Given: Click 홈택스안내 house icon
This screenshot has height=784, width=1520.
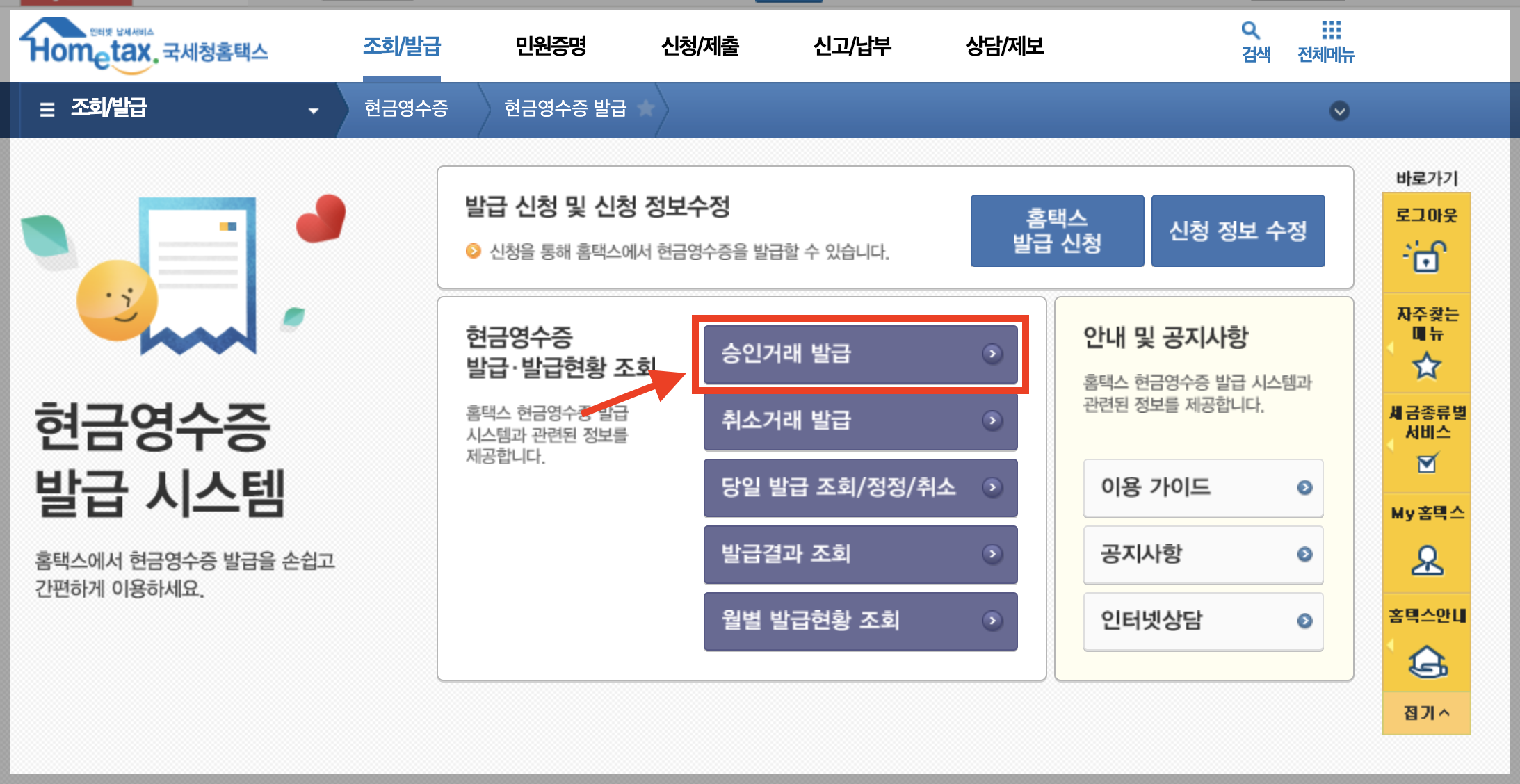Looking at the screenshot, I should point(1427,660).
